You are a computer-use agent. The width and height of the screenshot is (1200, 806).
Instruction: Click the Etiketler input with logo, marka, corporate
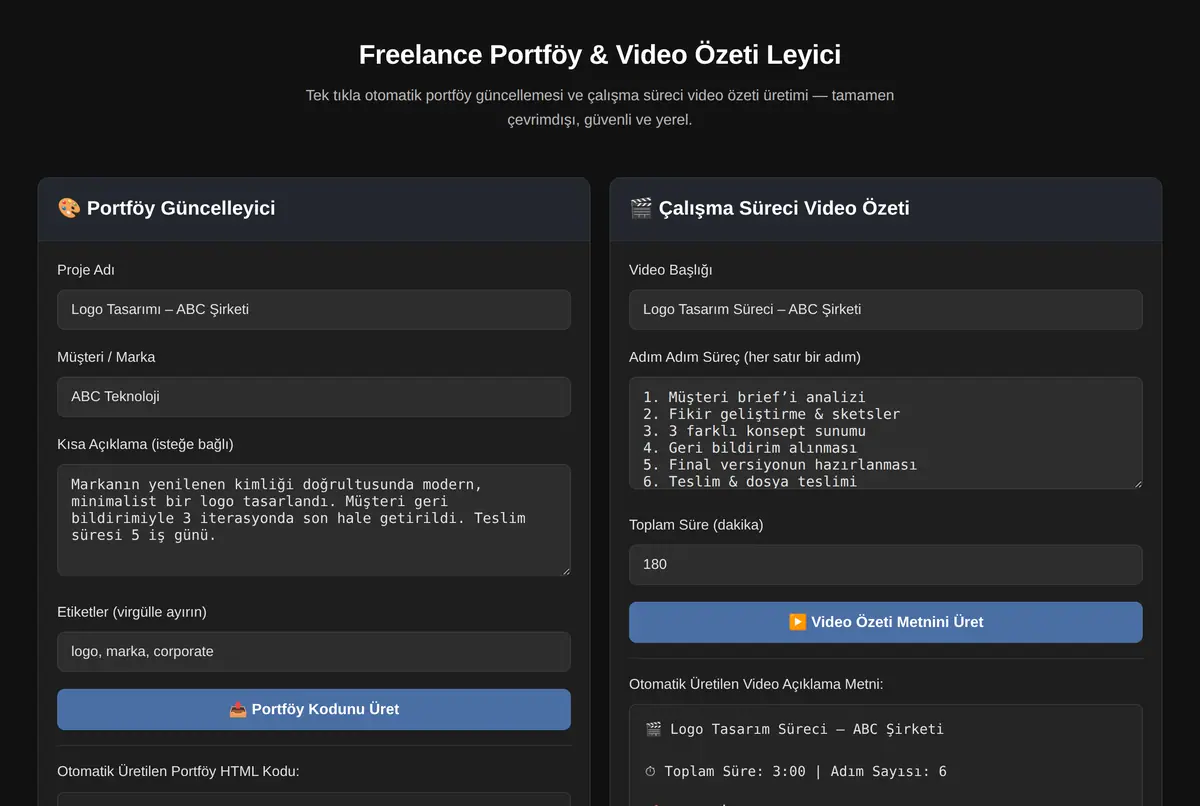pos(314,652)
